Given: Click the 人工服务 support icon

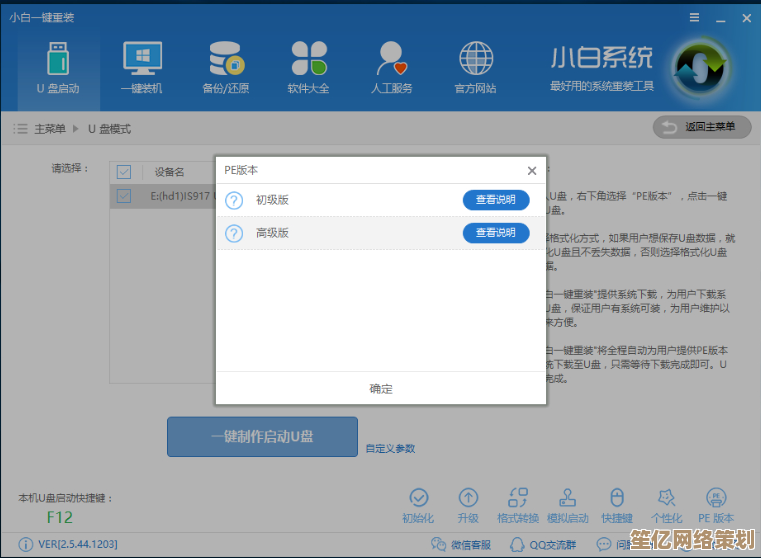Looking at the screenshot, I should pos(391,59).
